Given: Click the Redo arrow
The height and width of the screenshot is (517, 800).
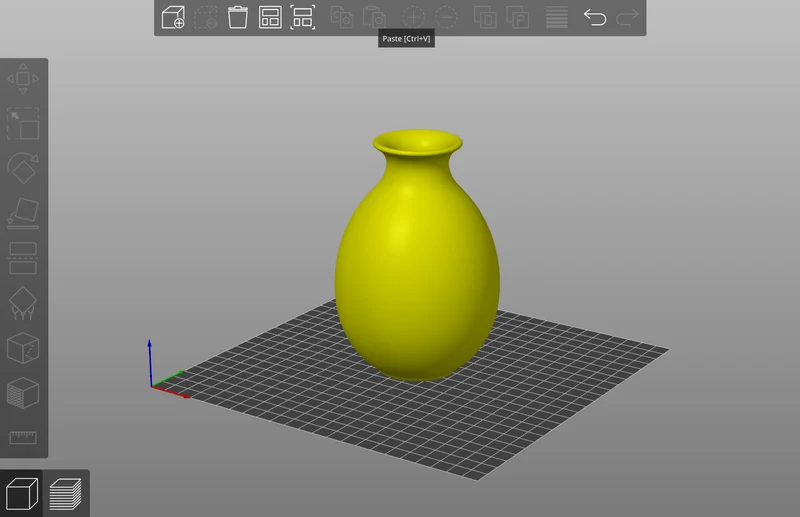Looking at the screenshot, I should (627, 17).
